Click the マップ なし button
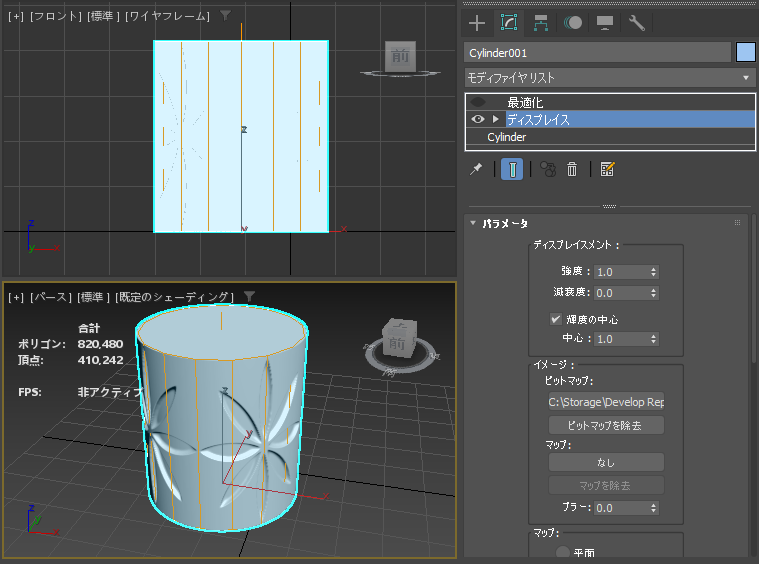The image size is (759, 564). [x=606, y=462]
